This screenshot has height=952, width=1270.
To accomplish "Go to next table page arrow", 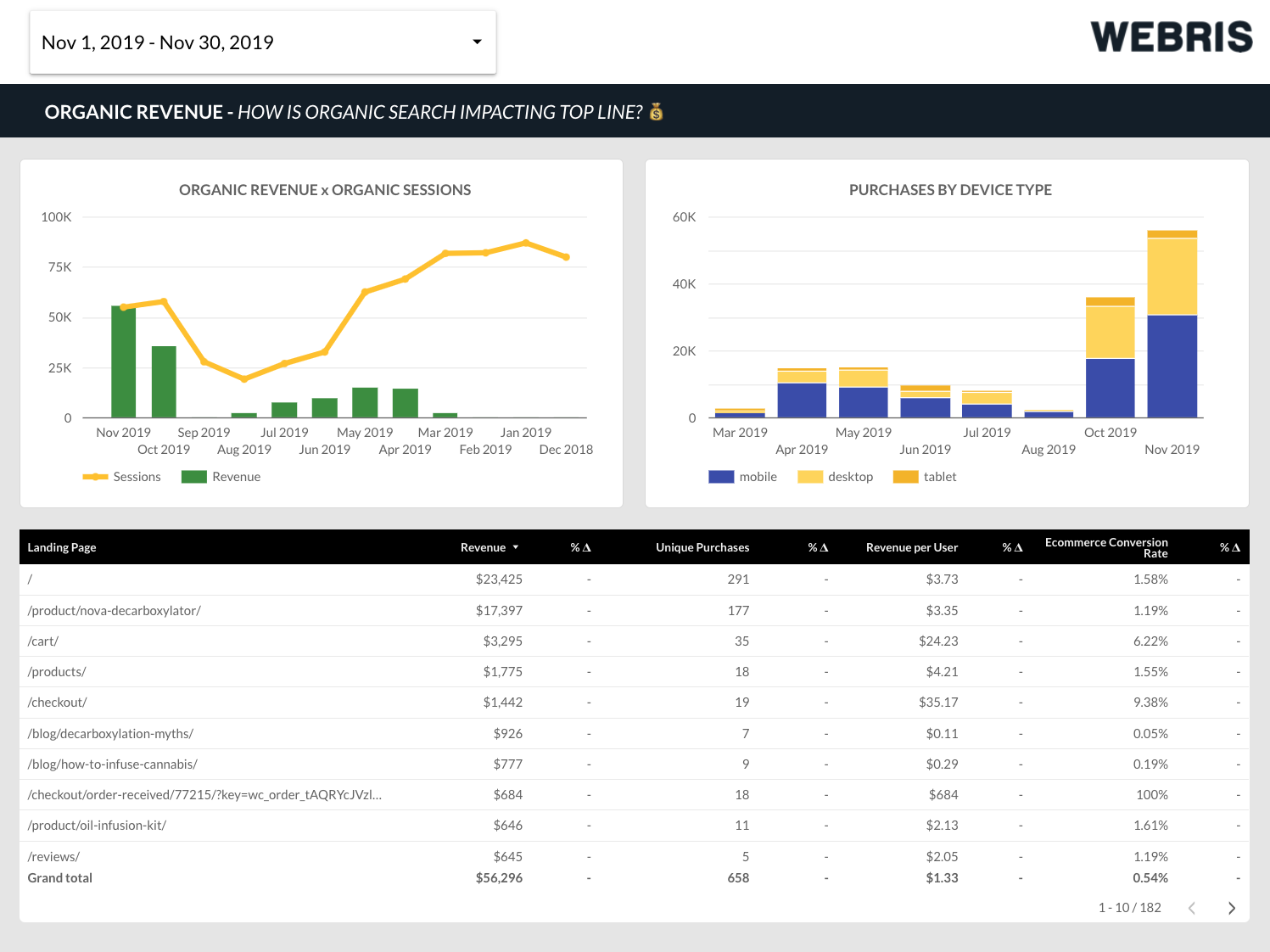I will (x=1231, y=908).
